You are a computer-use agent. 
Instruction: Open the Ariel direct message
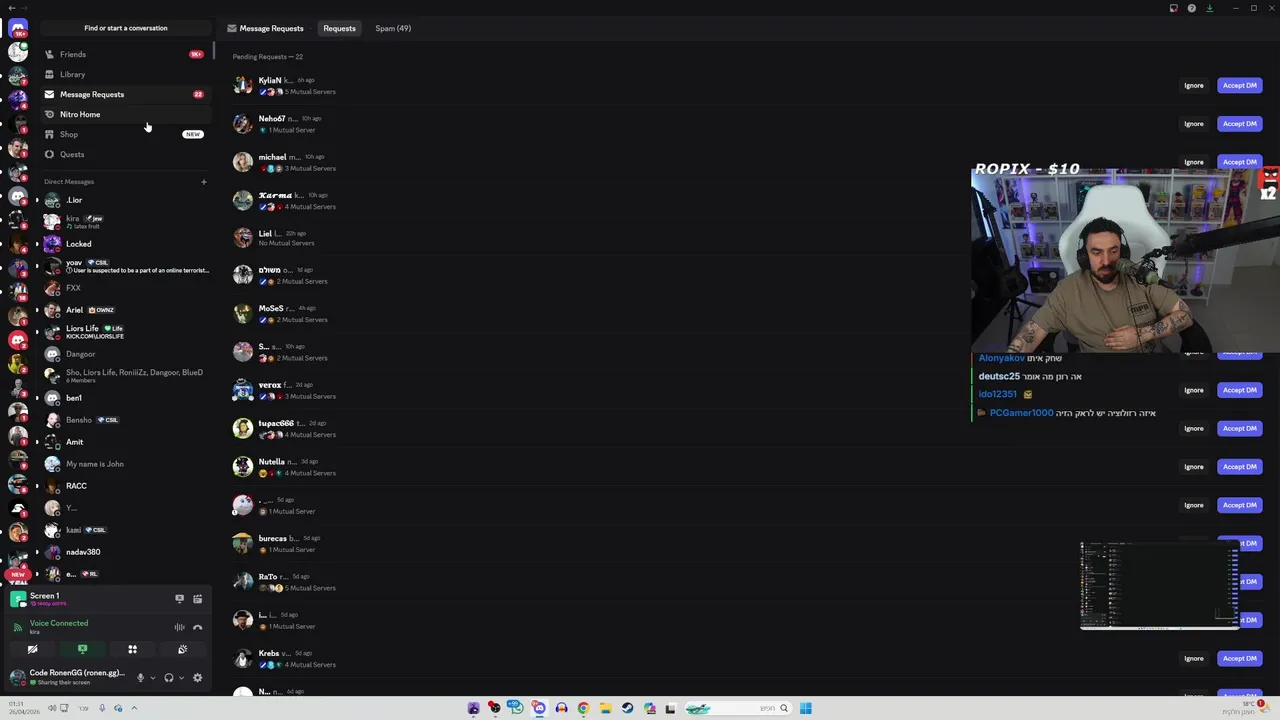tap(125, 310)
